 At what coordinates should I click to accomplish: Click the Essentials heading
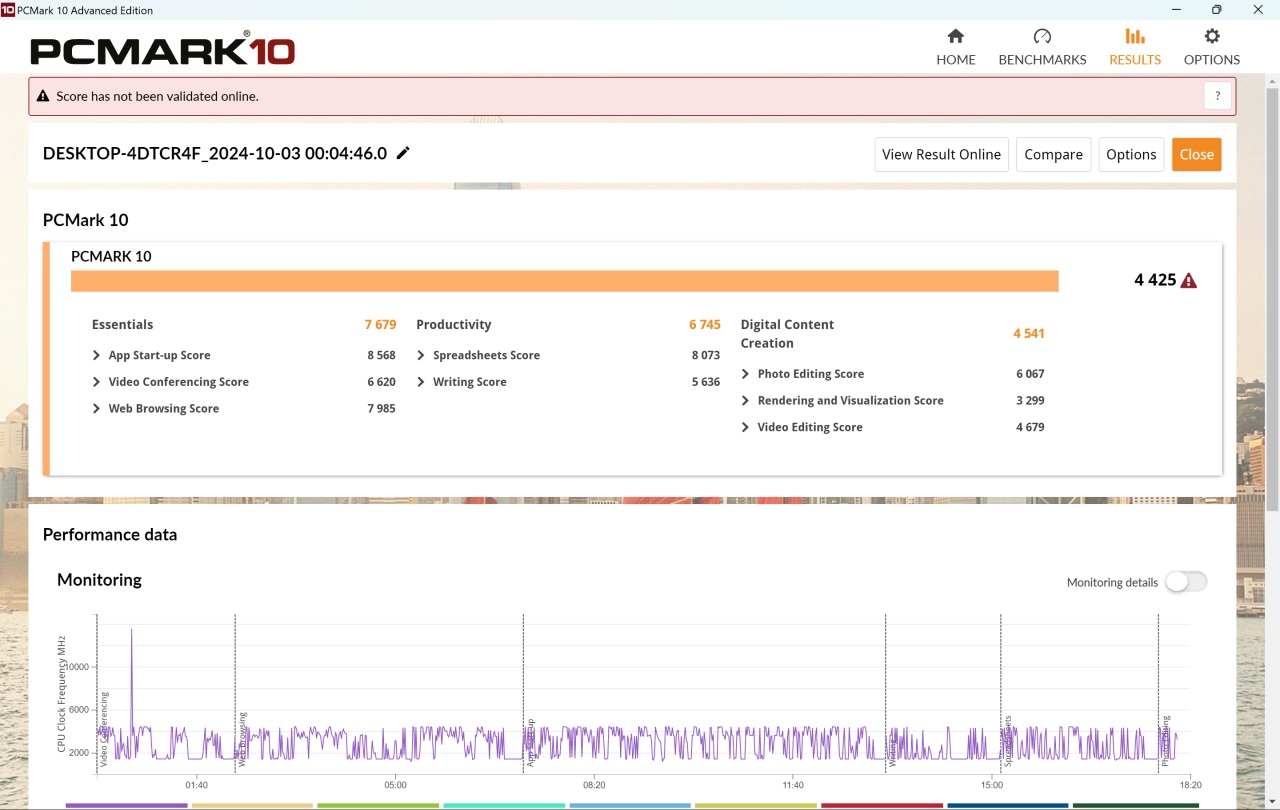point(122,325)
